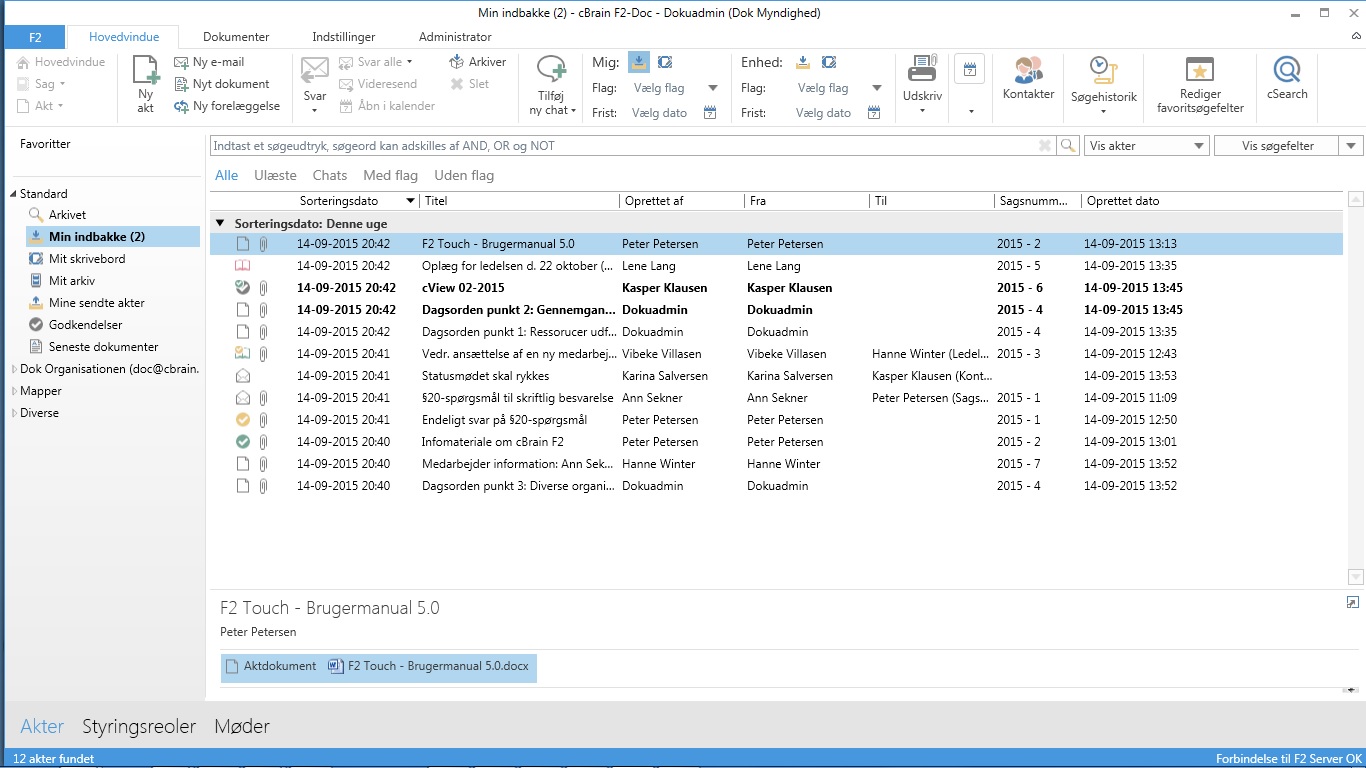Screen dimensions: 1366x768
Task: Filter list by Uden flag
Action: 464,175
